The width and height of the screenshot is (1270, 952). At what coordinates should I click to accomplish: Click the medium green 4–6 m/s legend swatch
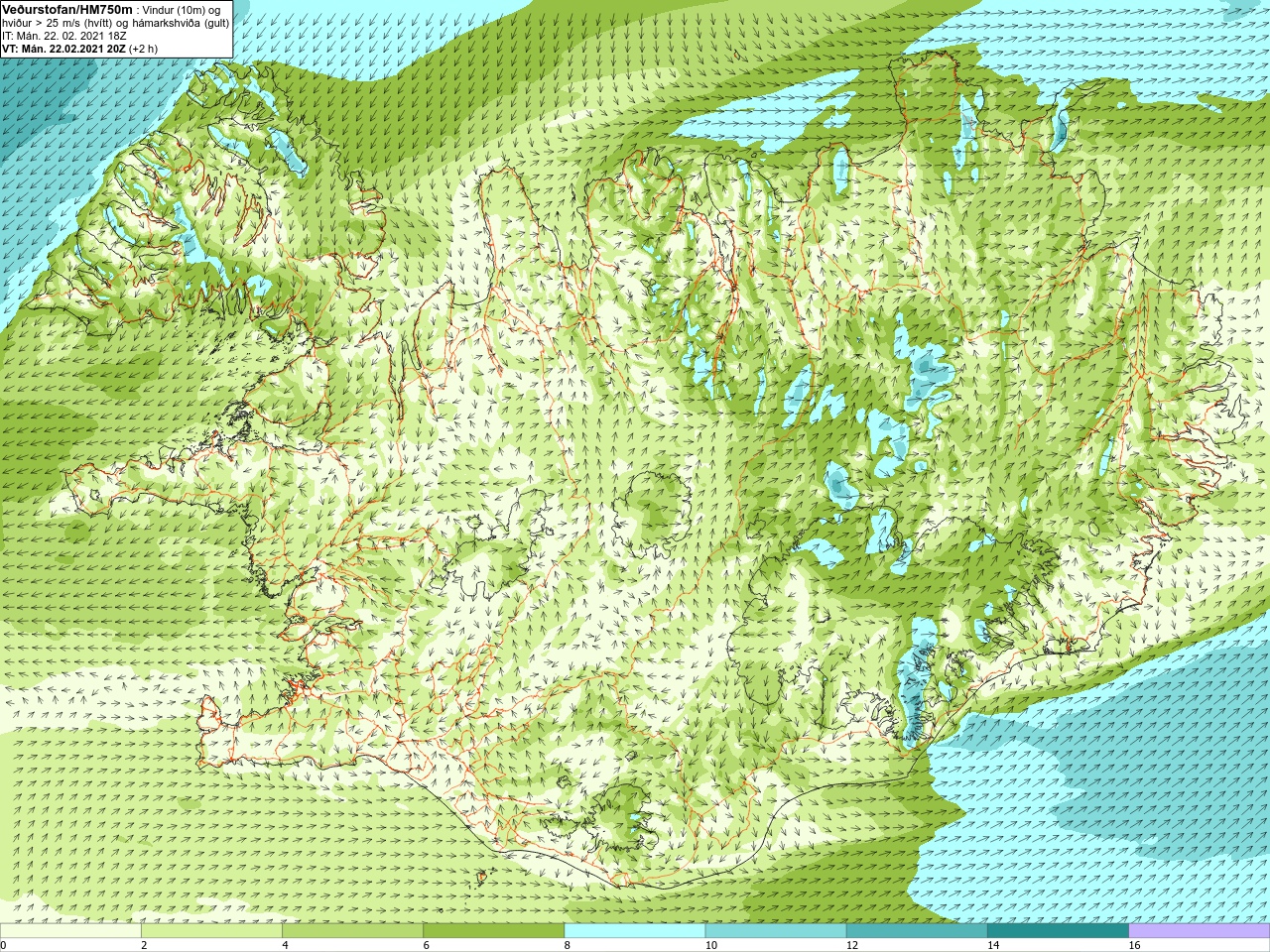coord(352,931)
